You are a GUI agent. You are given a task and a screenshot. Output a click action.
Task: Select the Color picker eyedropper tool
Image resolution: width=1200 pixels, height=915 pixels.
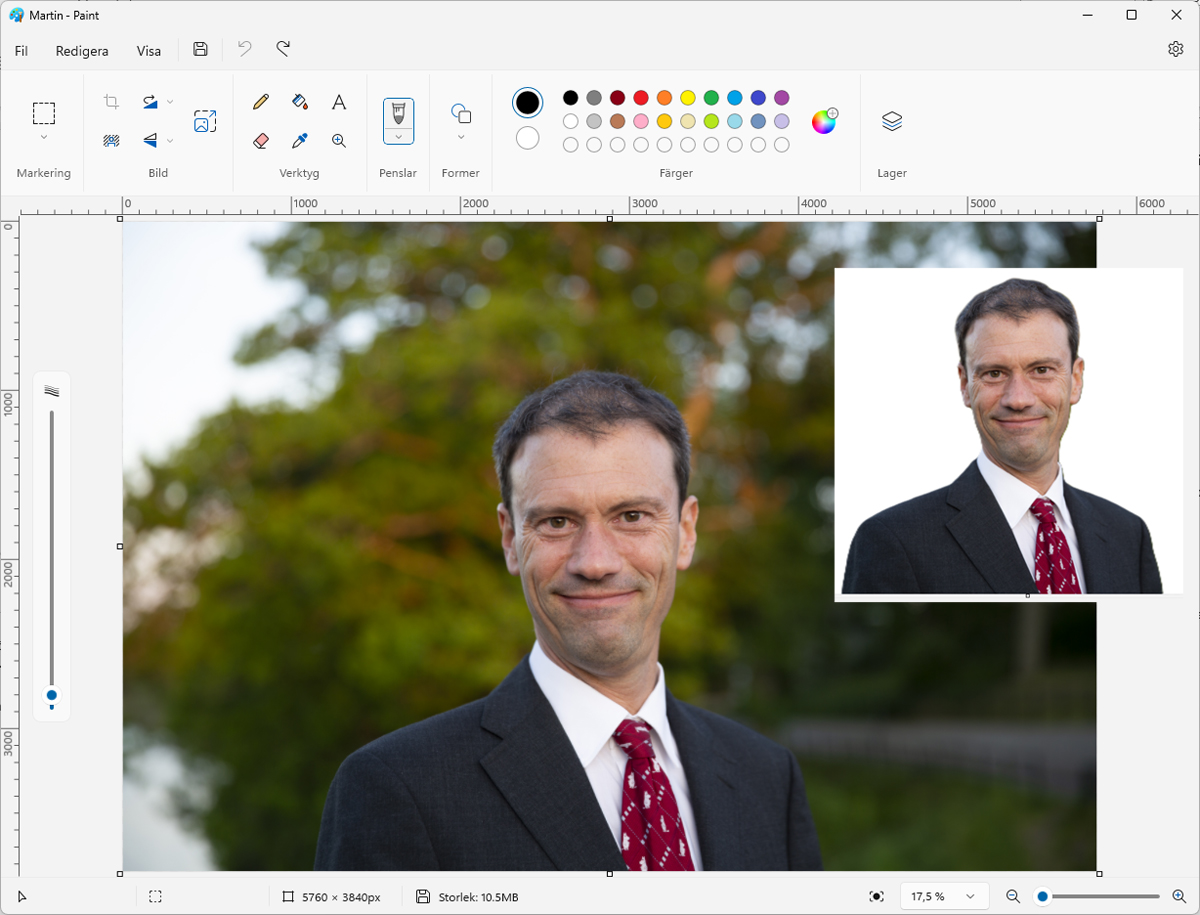(x=300, y=140)
